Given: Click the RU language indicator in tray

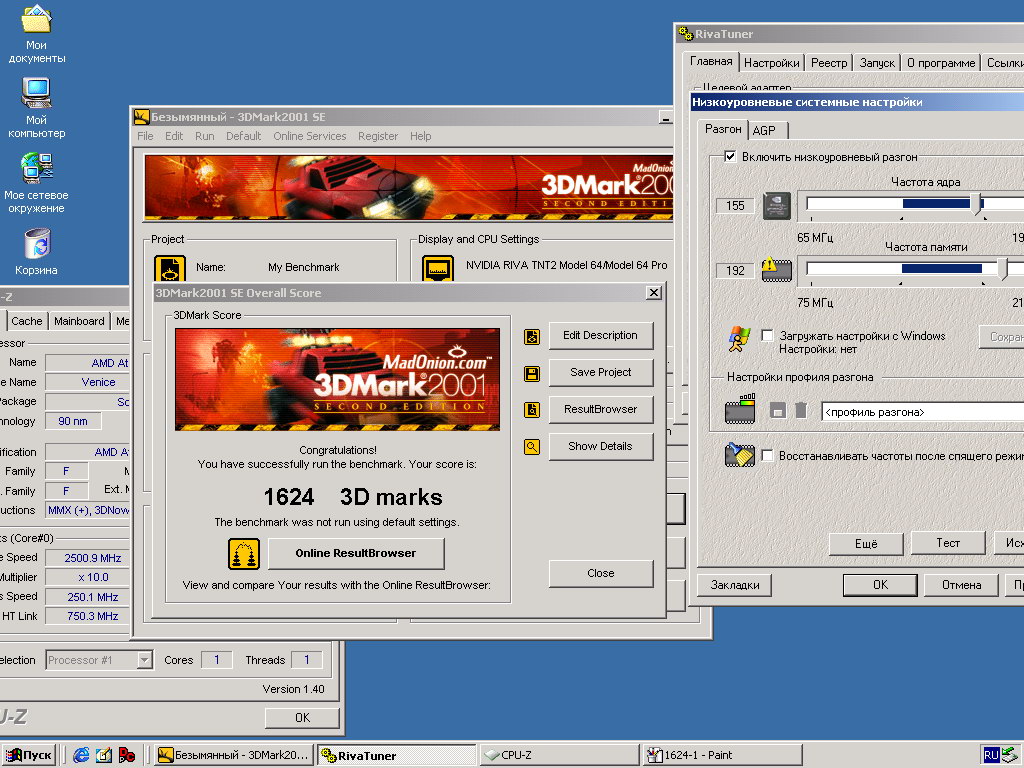Looking at the screenshot, I should (x=991, y=755).
